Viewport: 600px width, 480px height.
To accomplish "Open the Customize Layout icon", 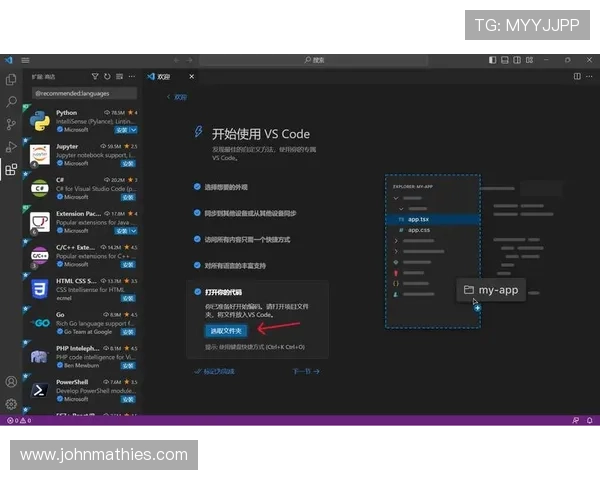I will [x=529, y=60].
